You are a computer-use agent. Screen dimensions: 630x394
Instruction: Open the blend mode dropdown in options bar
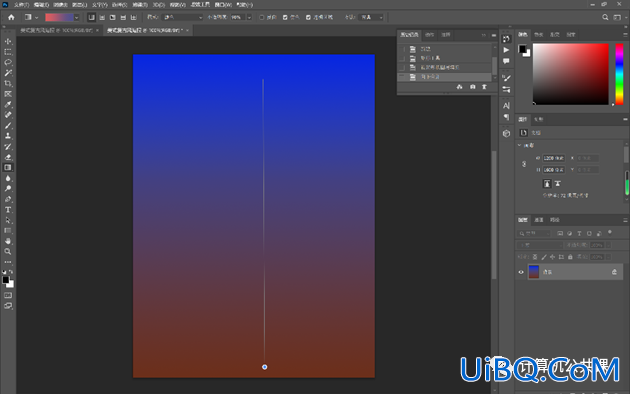click(x=183, y=17)
